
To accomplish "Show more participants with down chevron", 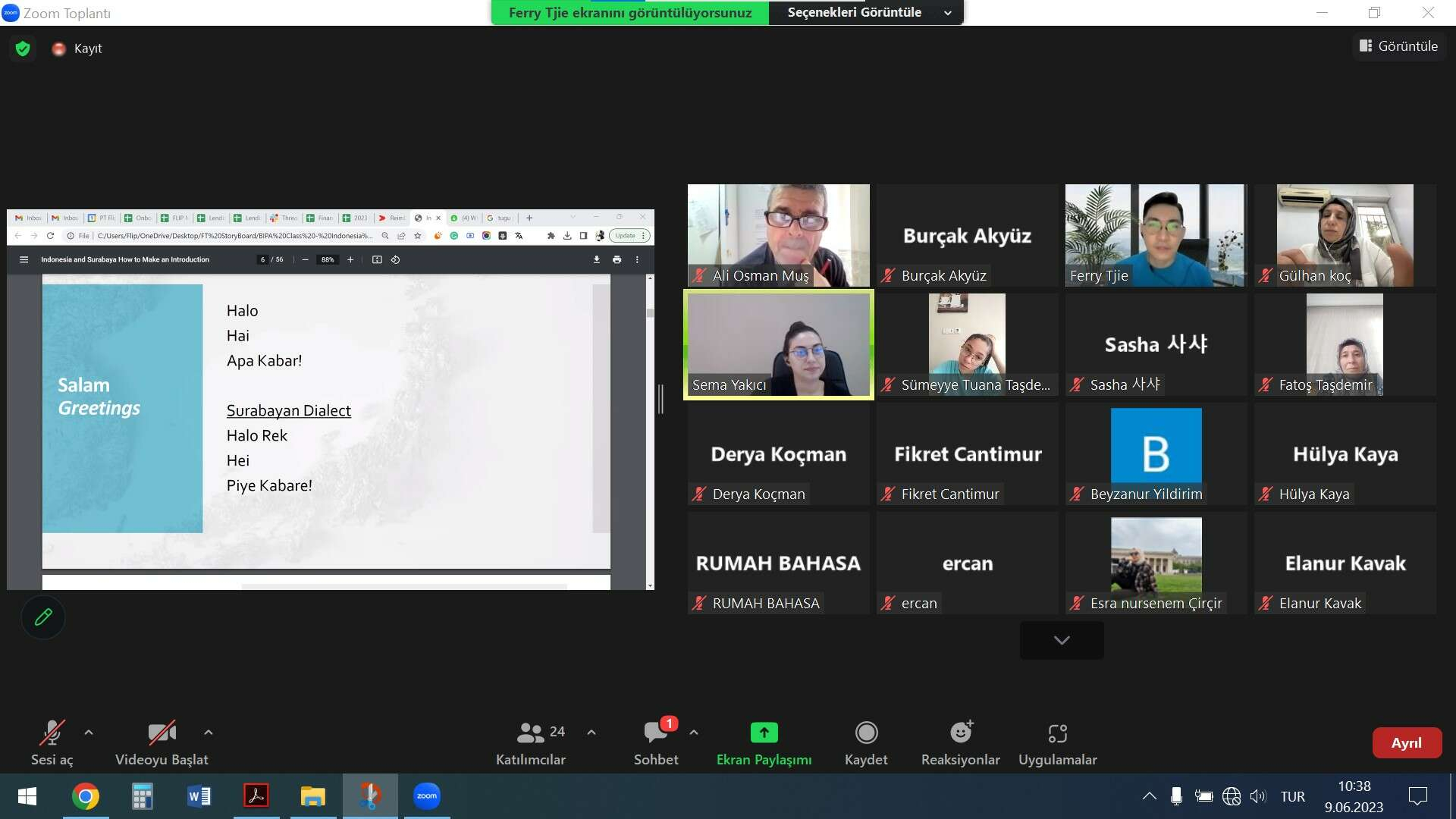I will [1062, 640].
